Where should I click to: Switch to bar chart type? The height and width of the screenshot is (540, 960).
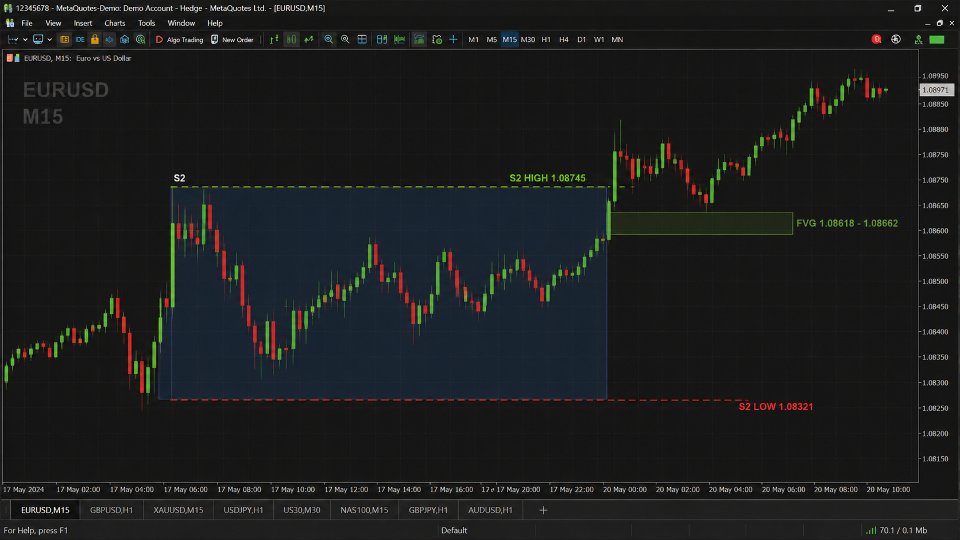[x=274, y=39]
